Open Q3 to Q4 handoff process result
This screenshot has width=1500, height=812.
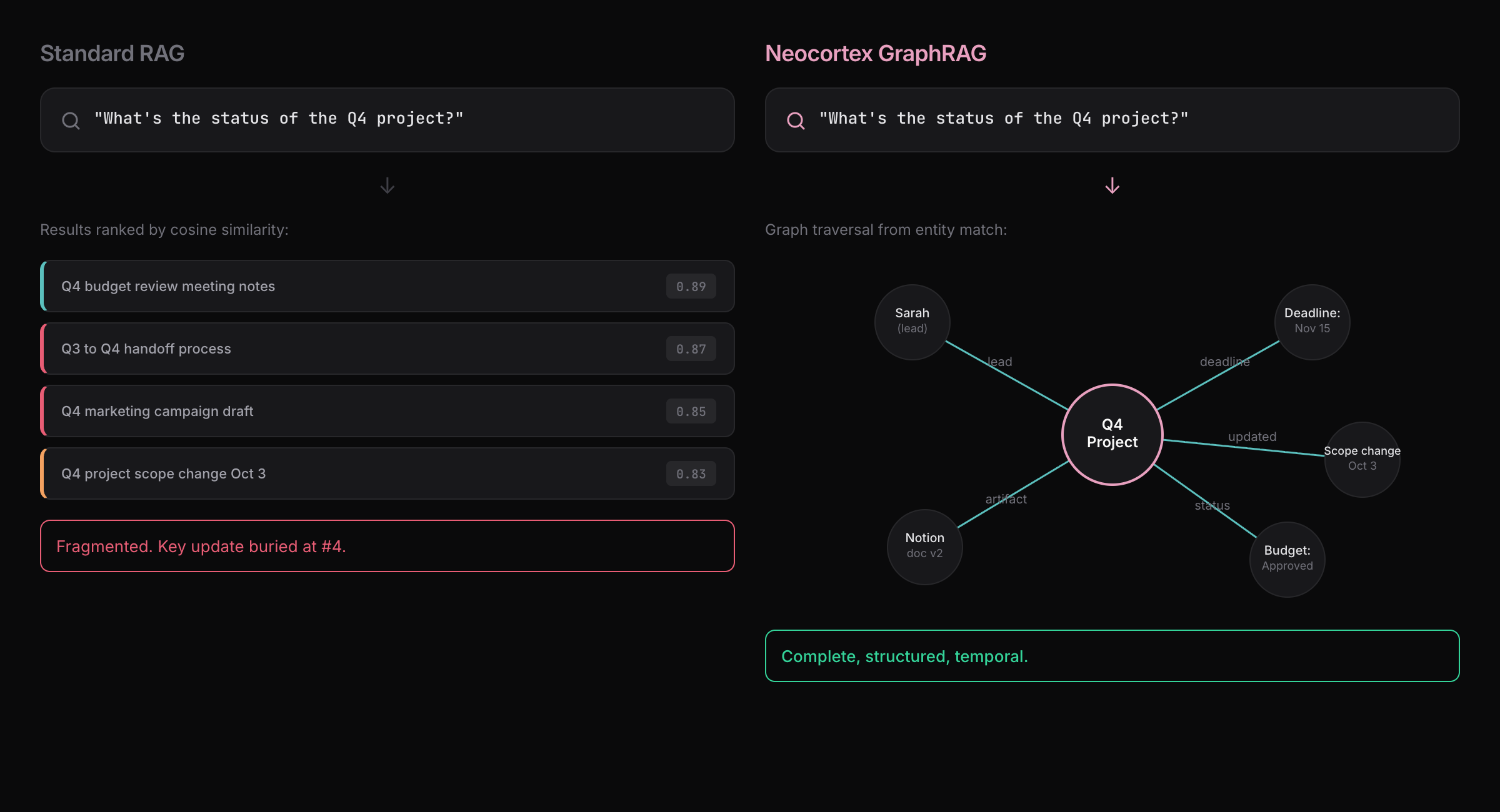coord(146,349)
